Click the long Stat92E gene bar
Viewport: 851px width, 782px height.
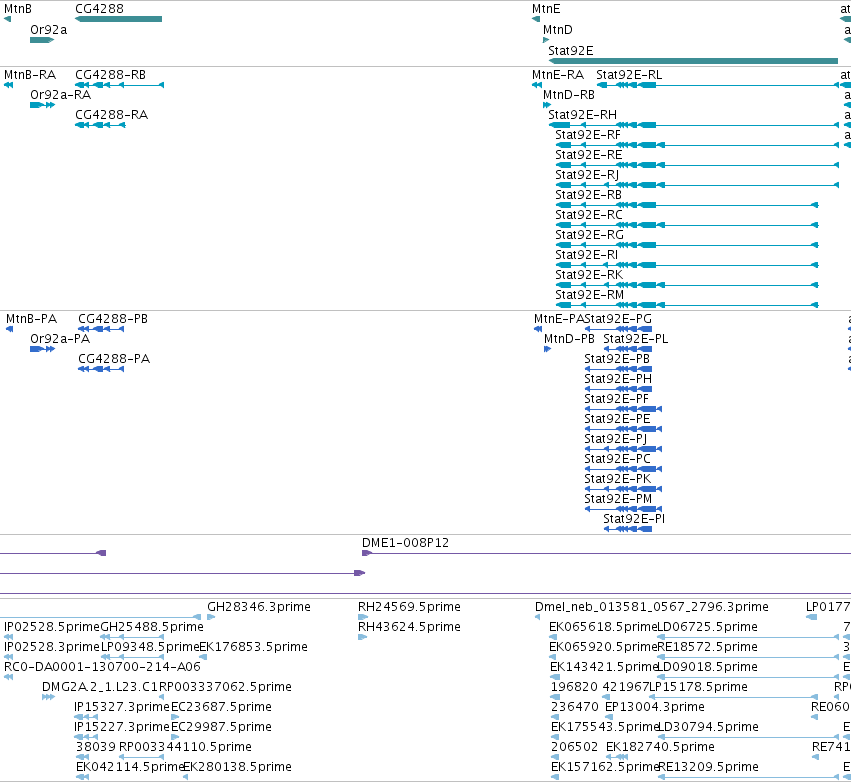click(693, 61)
